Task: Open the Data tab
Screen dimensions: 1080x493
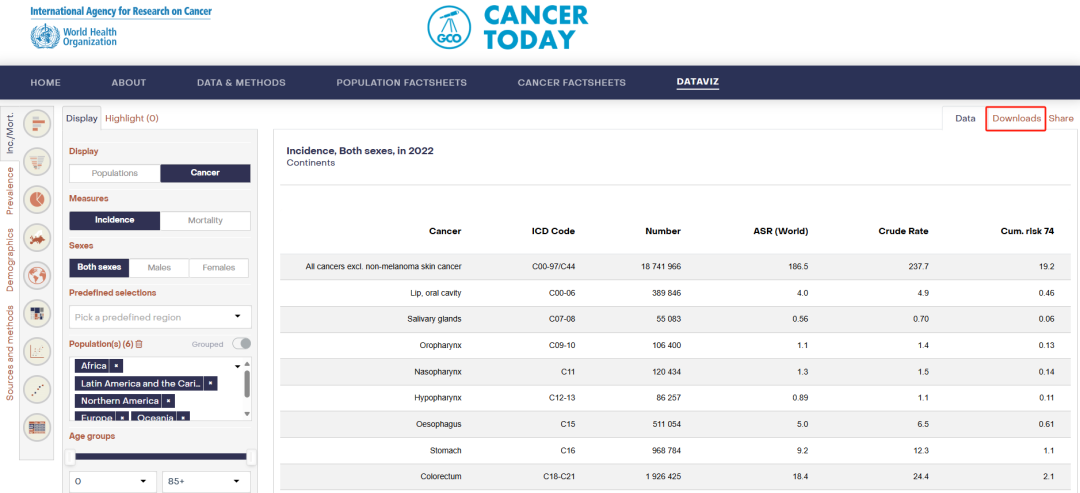Action: 965,118
